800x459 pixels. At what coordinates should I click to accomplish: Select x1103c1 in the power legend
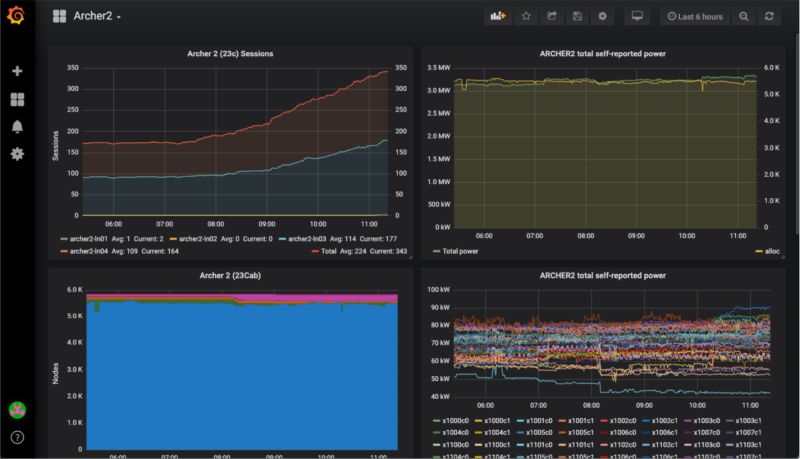748,445
